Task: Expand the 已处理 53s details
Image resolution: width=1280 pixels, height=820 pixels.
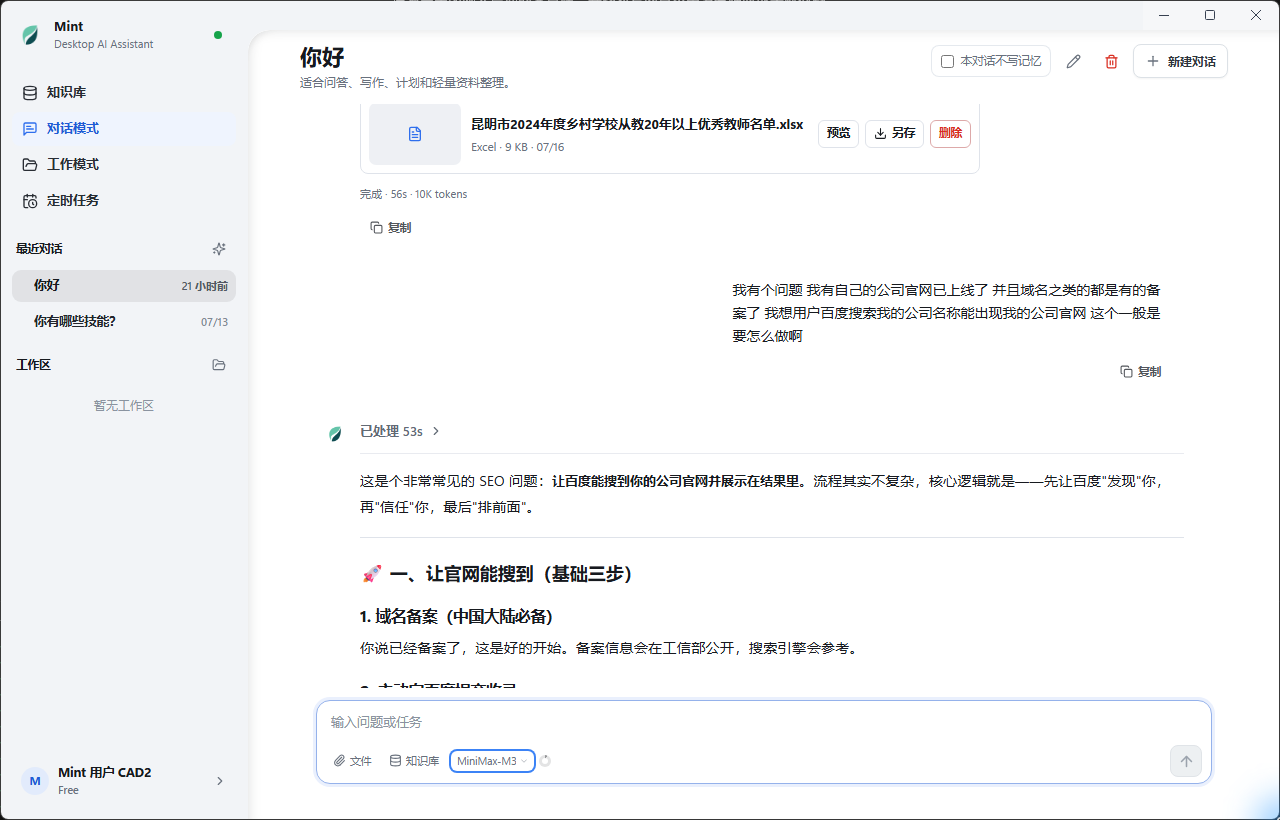Action: pos(400,432)
